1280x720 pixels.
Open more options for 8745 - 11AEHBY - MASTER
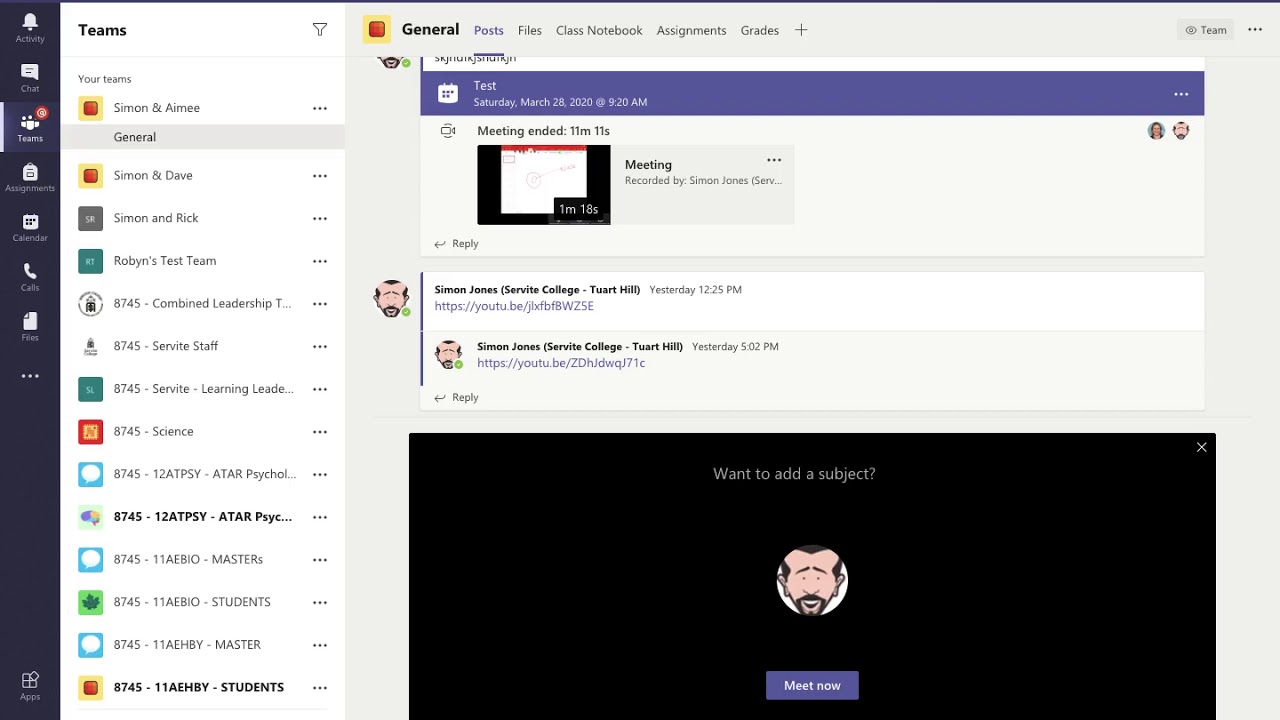tap(320, 645)
